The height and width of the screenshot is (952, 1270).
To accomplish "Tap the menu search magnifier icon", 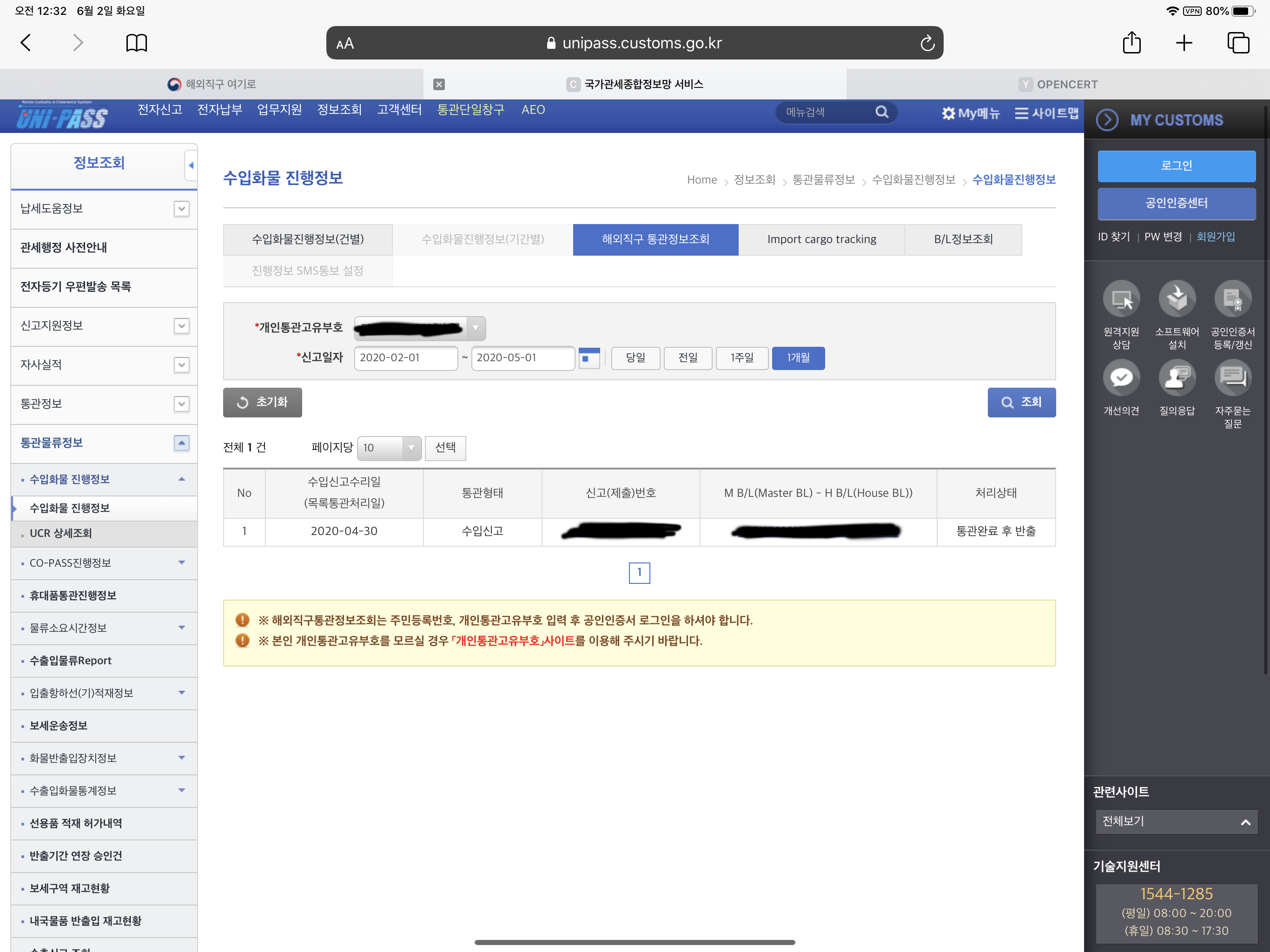I will pyautogui.click(x=882, y=112).
